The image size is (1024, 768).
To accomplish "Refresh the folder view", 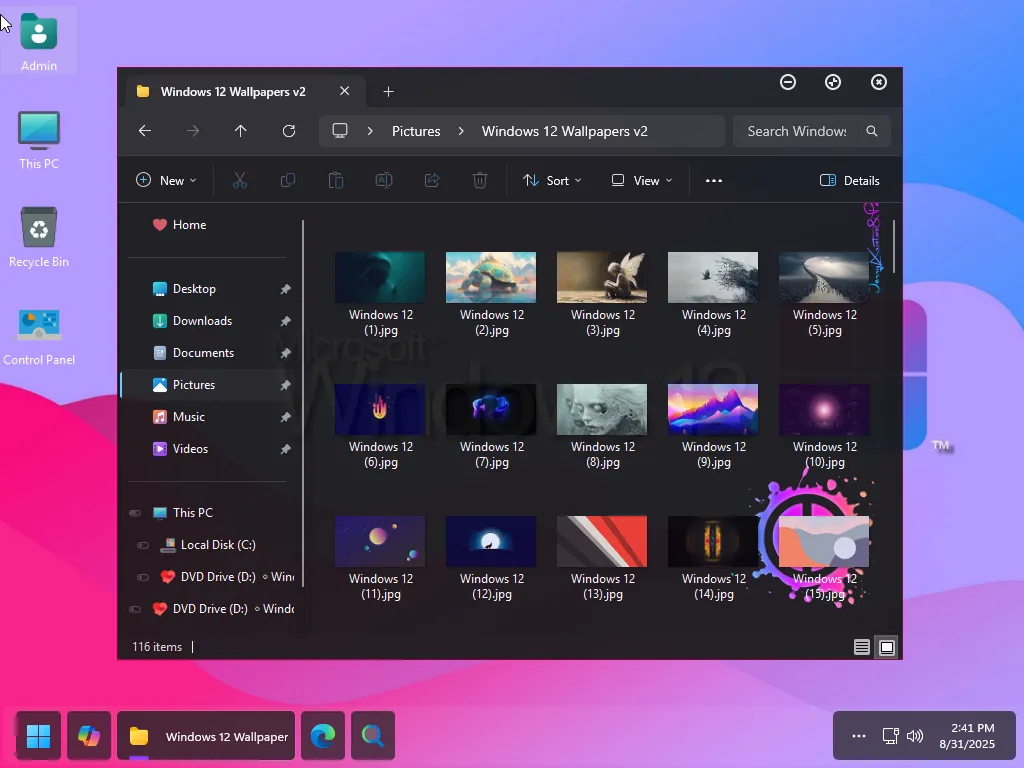I will (289, 131).
